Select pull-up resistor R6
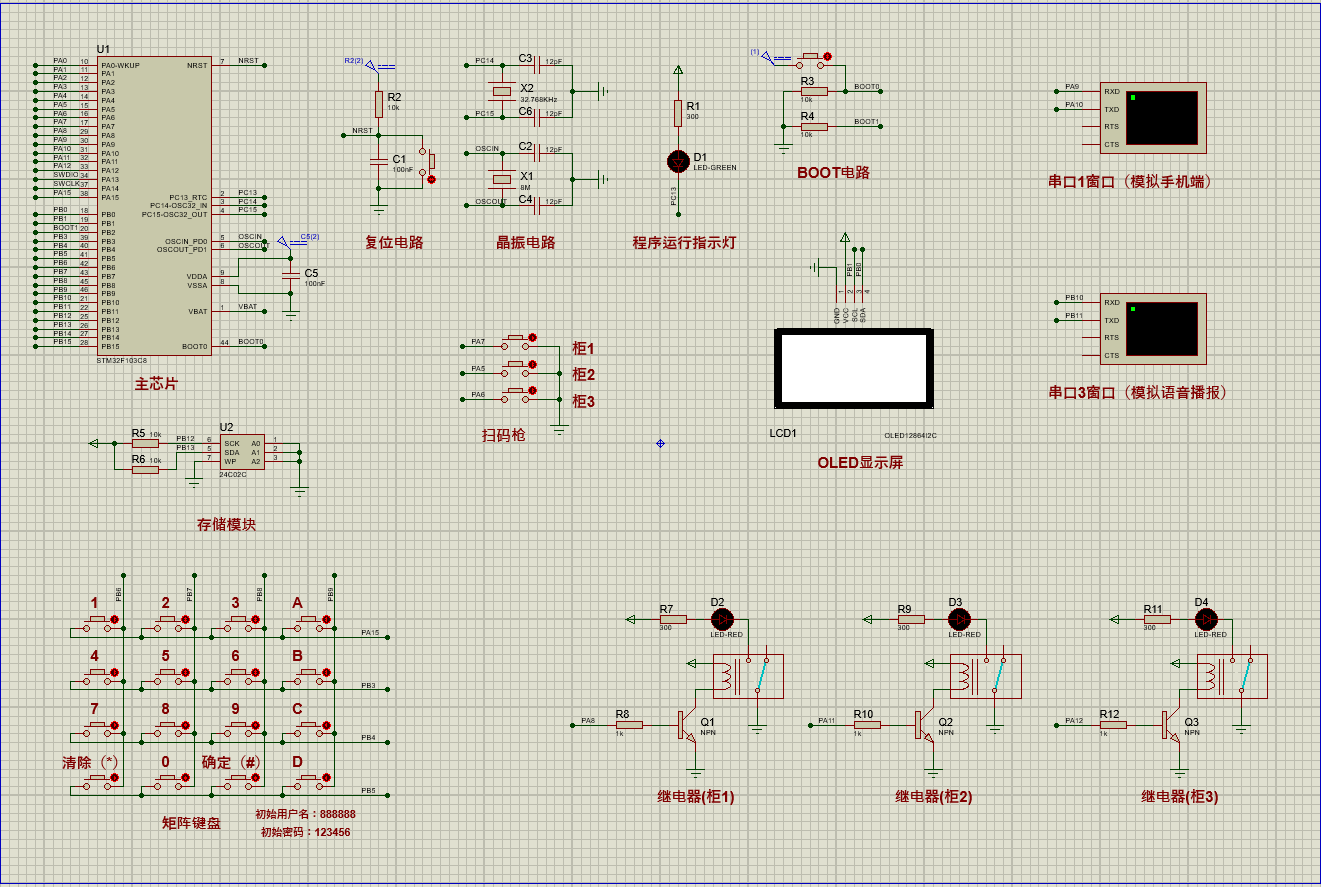 [x=146, y=469]
